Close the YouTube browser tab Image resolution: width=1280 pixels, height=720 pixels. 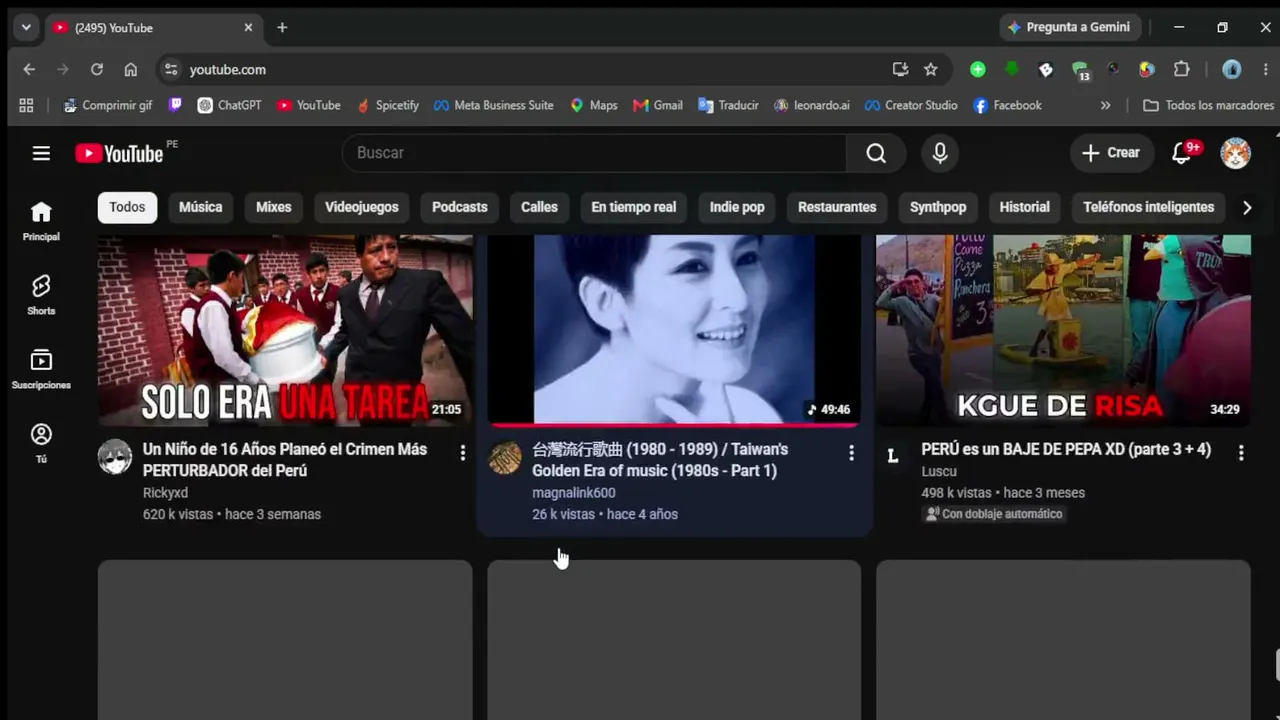tap(248, 28)
